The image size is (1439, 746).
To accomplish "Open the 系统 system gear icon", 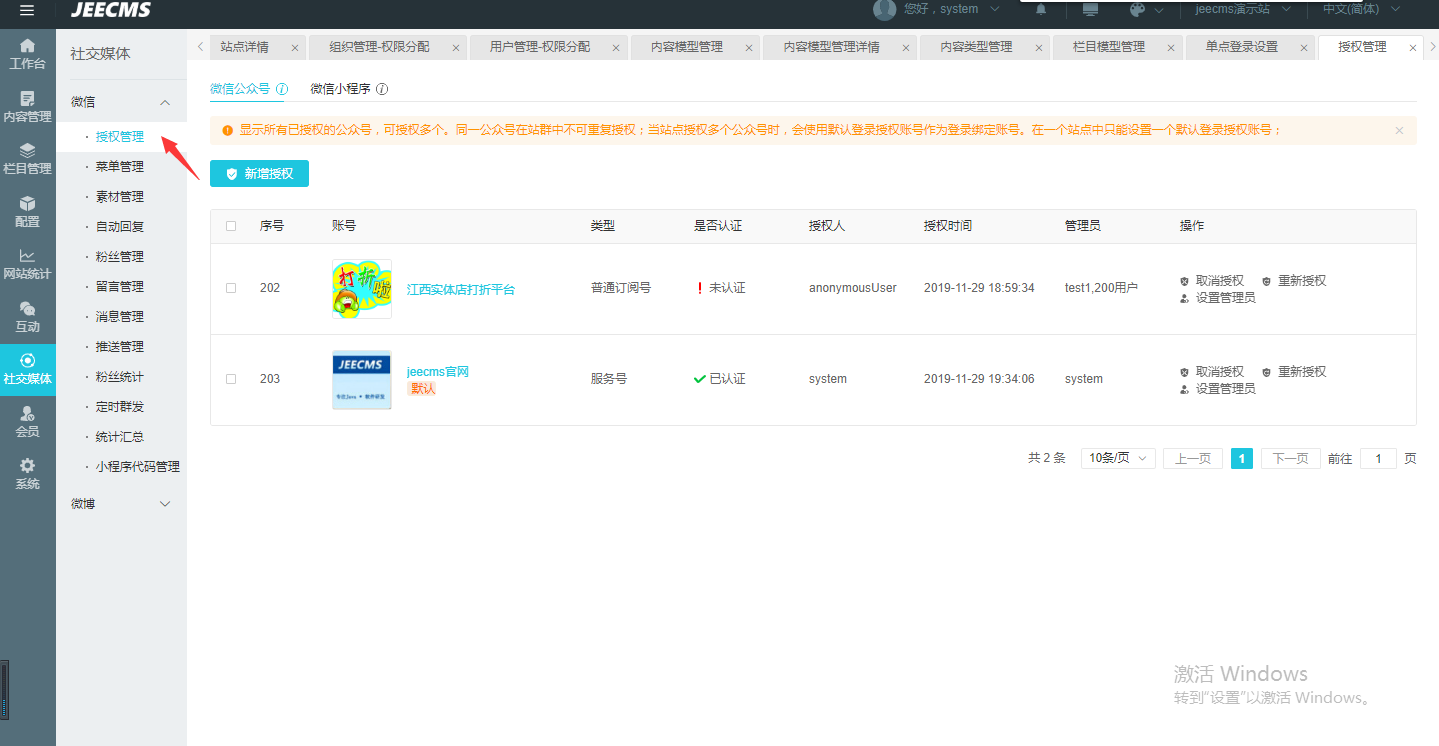I will [x=27, y=474].
